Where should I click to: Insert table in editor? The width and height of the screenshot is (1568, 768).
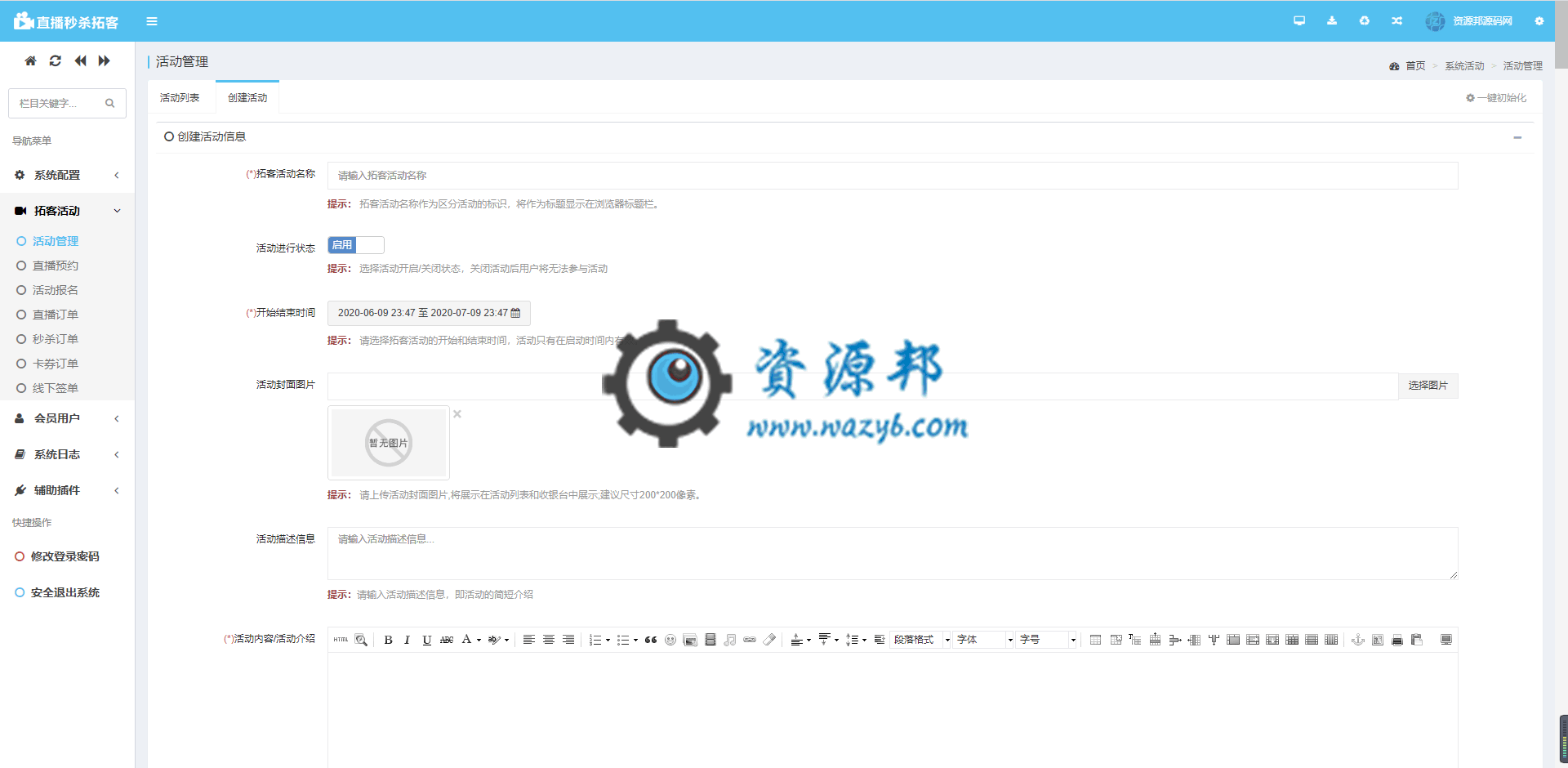pyautogui.click(x=1096, y=640)
